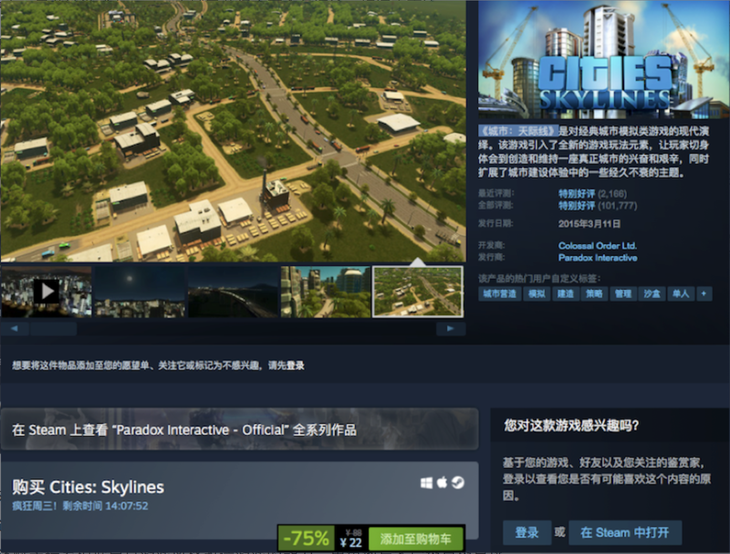Select the night moon screenshot thumbnail

coord(139,292)
